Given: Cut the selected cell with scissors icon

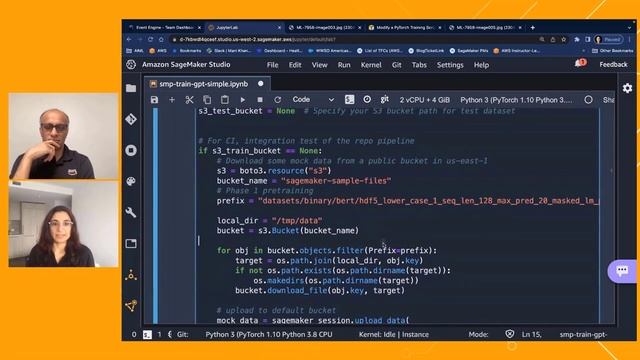Looking at the screenshot, I should 189,100.
